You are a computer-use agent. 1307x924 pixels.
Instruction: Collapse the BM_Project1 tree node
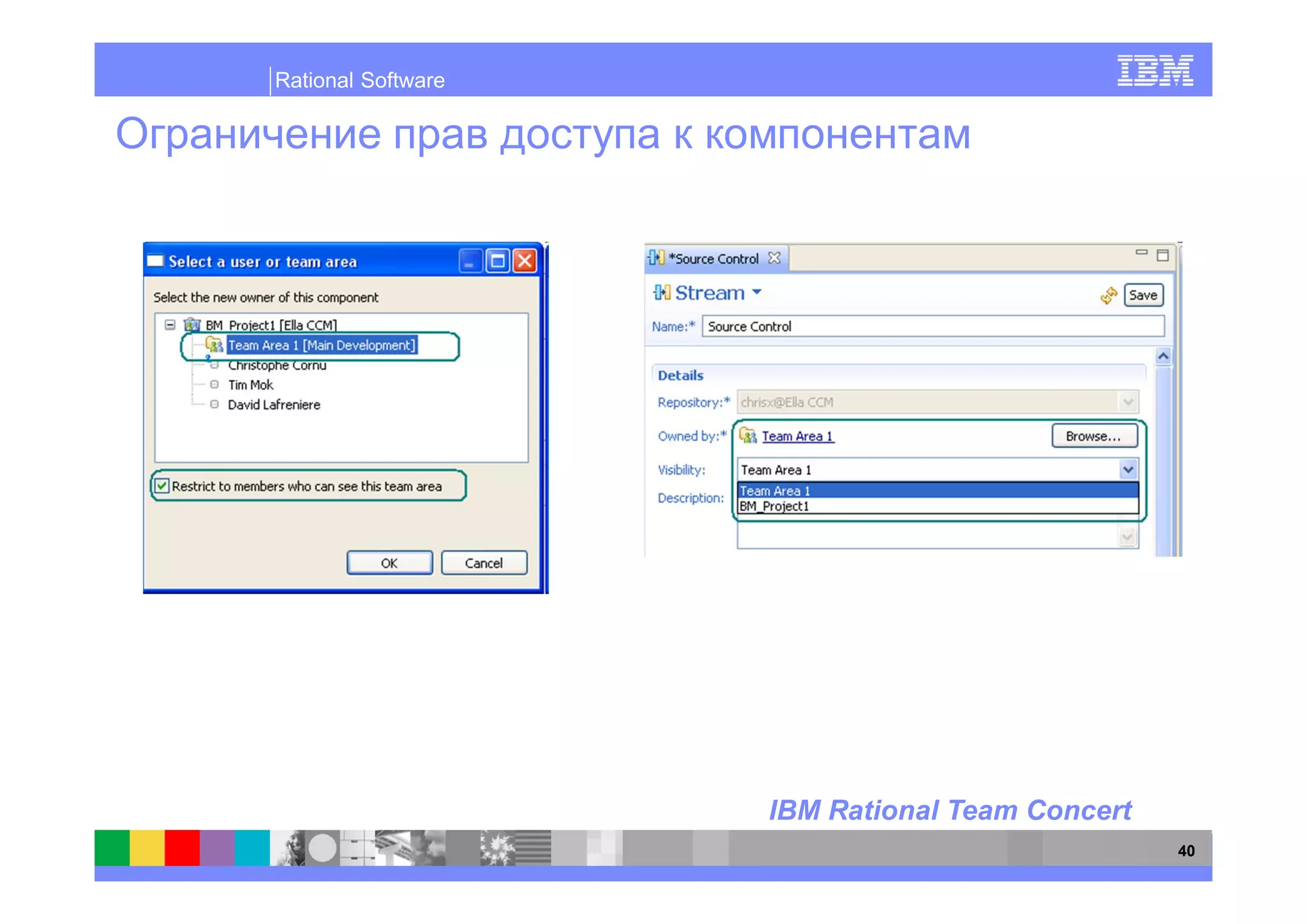coord(170,325)
